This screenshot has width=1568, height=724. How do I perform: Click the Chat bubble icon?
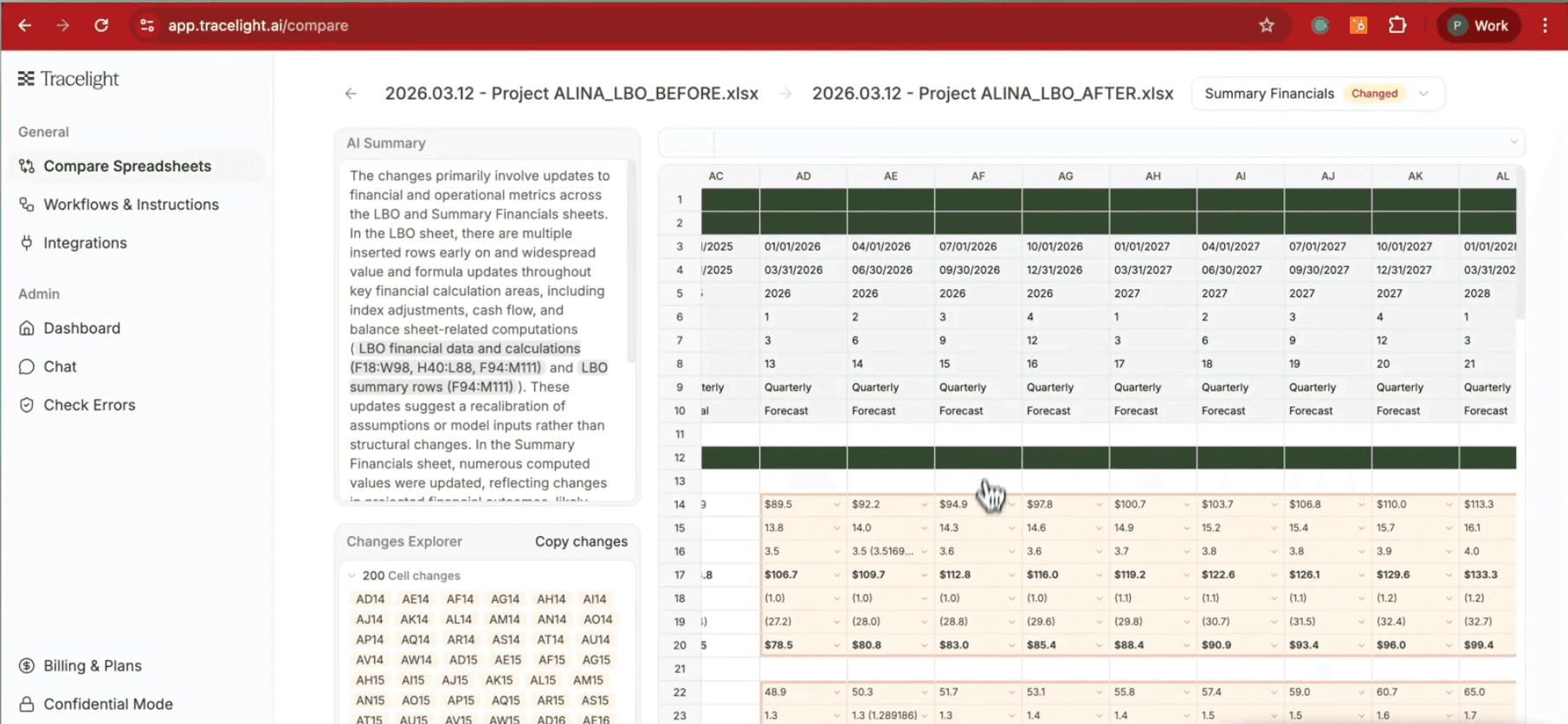click(27, 366)
